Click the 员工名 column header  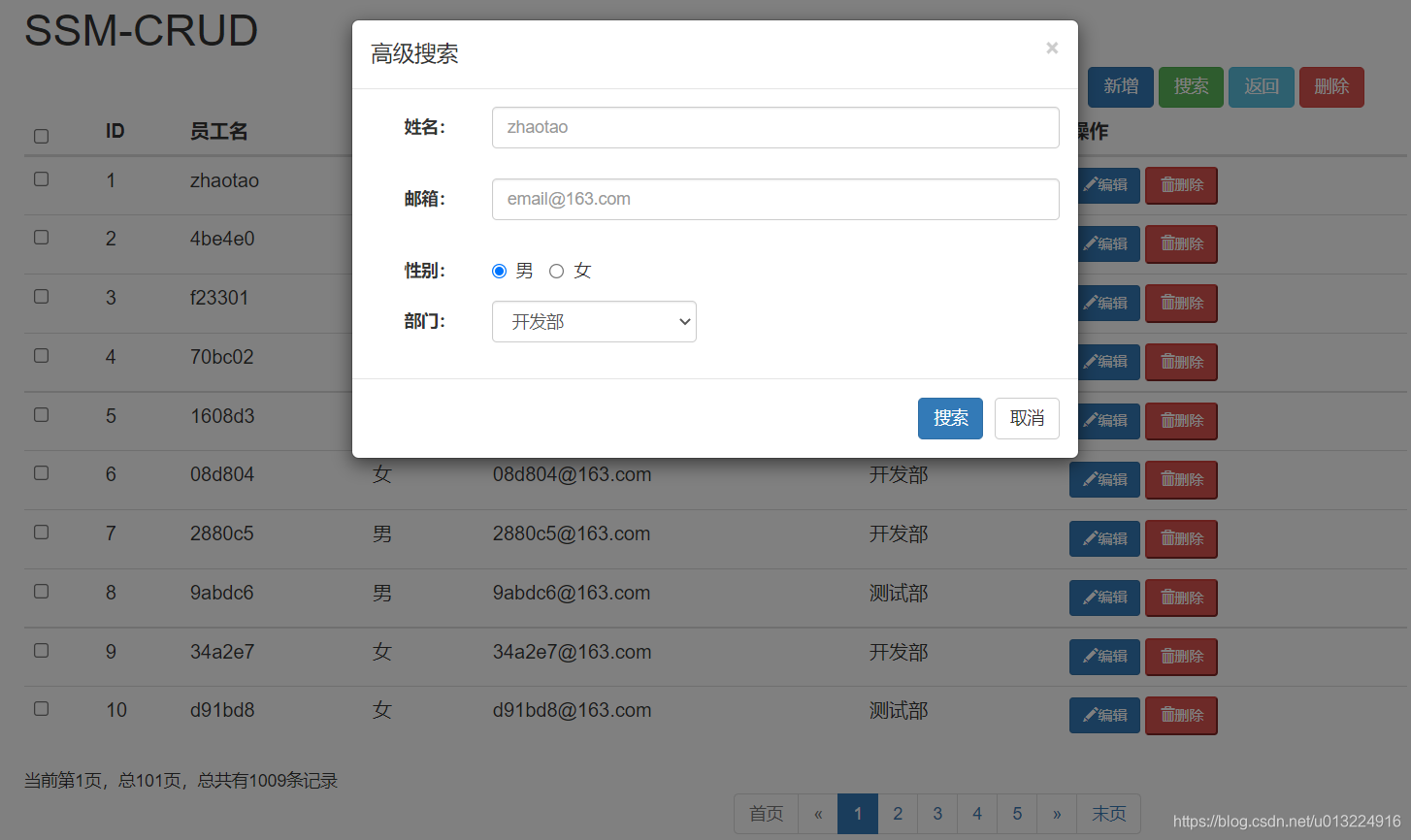pos(219,131)
